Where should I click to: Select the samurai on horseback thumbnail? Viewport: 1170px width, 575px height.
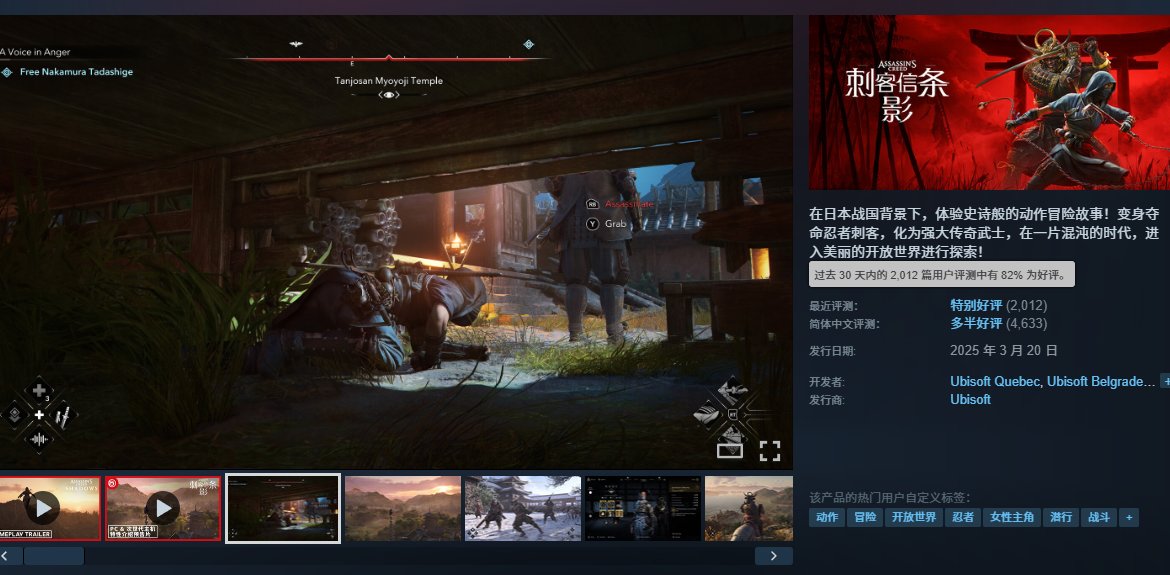[748, 509]
